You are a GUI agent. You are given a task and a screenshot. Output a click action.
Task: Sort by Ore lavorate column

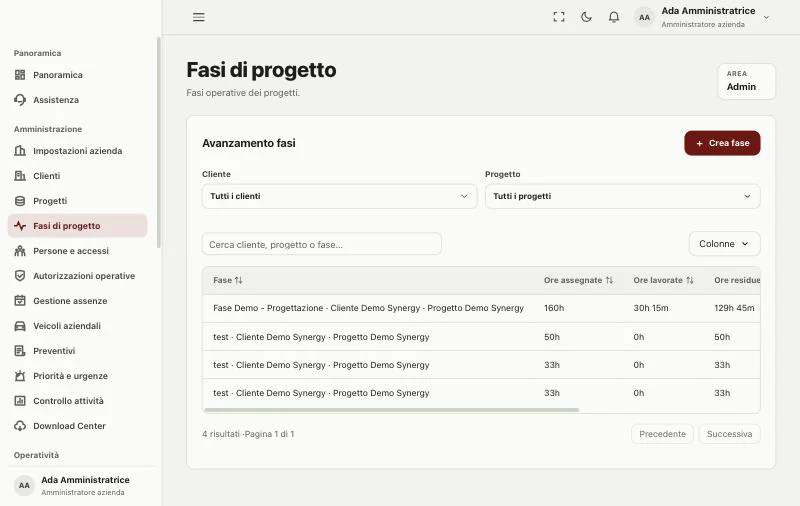(663, 280)
